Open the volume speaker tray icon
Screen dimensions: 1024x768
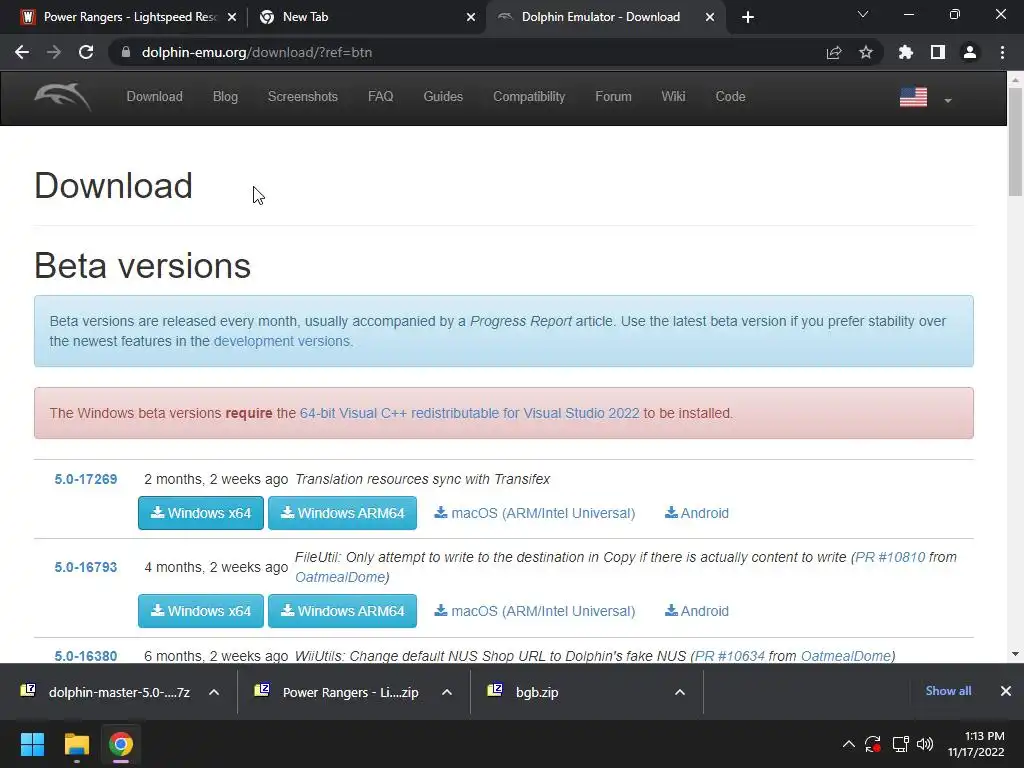[x=925, y=744]
